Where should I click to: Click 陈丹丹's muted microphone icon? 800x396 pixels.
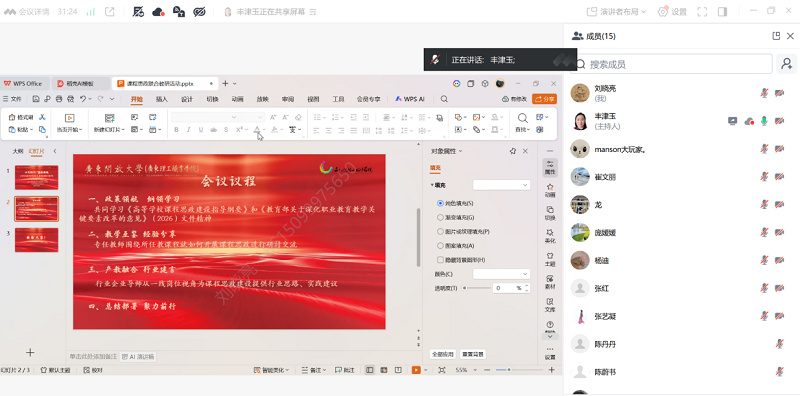click(x=779, y=344)
